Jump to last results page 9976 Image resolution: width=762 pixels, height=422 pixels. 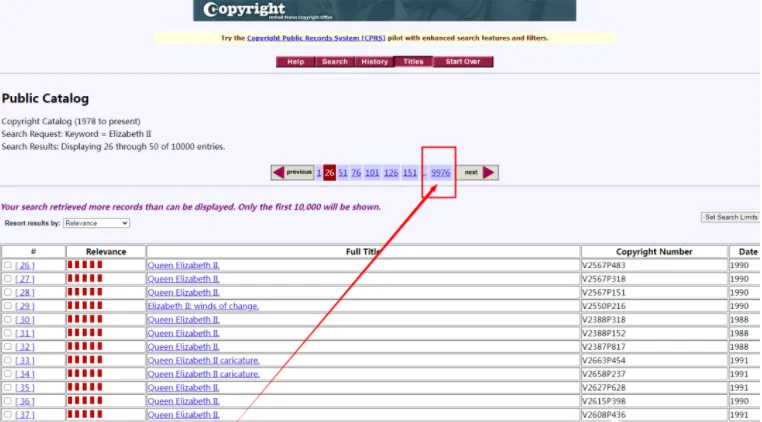(x=440, y=173)
